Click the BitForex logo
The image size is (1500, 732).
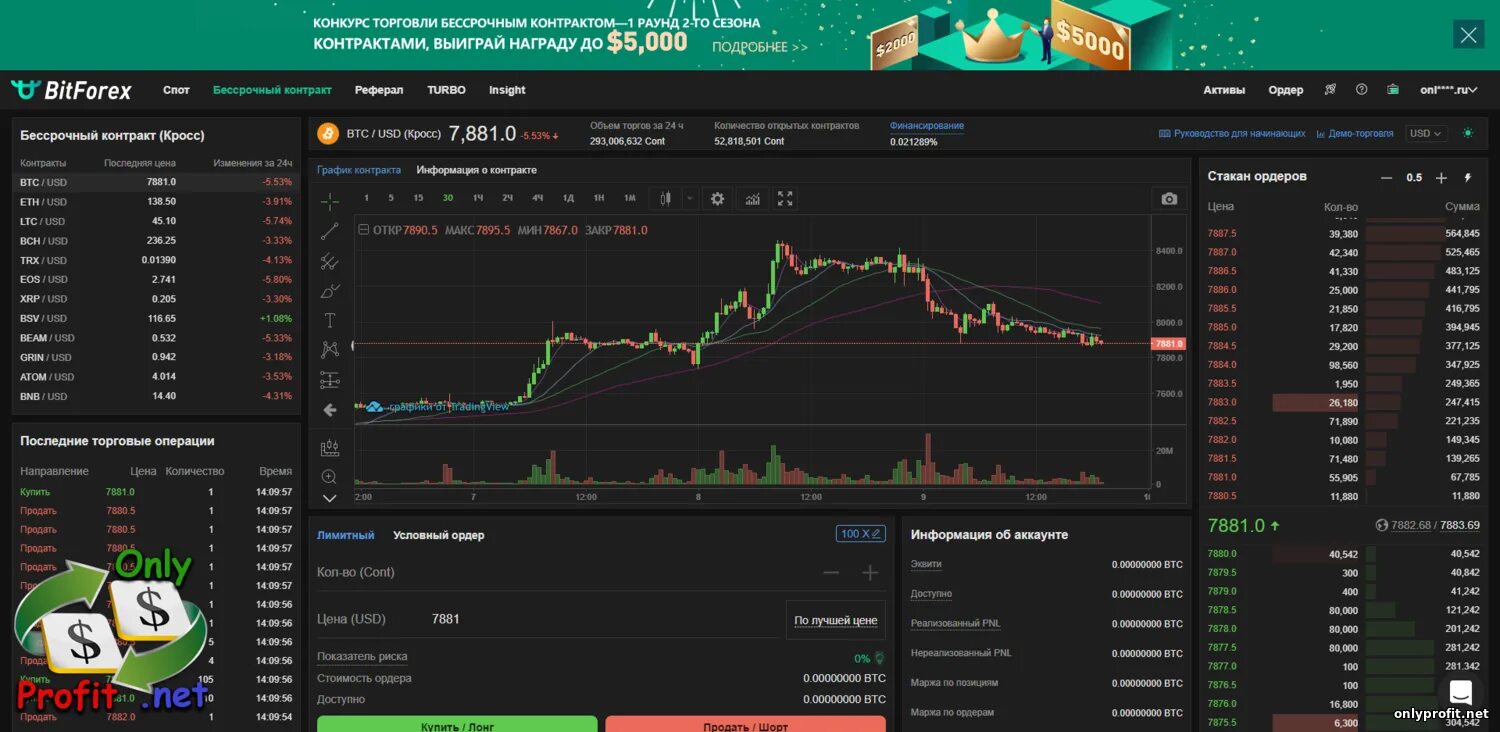71,90
